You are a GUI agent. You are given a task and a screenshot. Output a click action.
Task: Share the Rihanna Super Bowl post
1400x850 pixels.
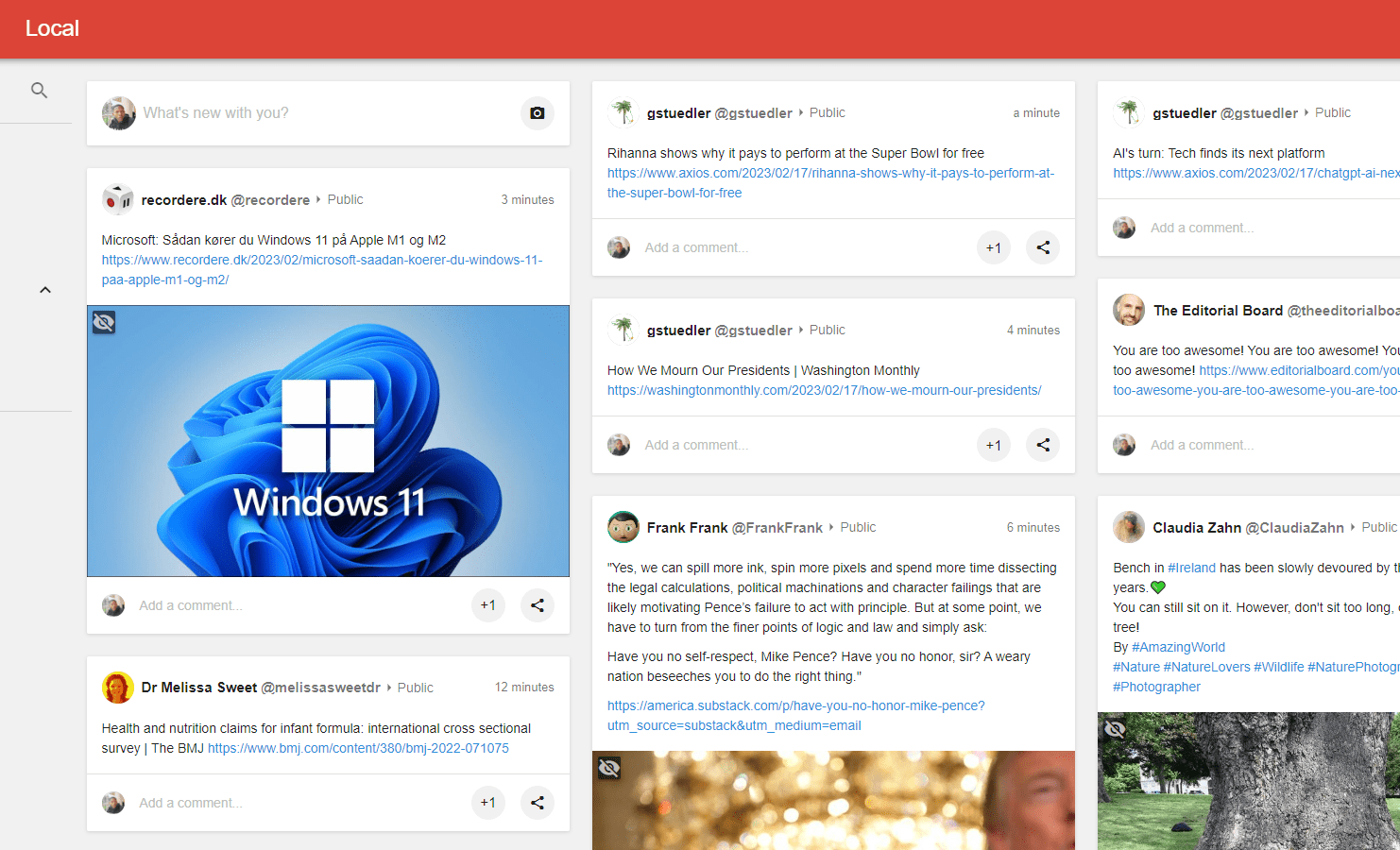(1042, 247)
